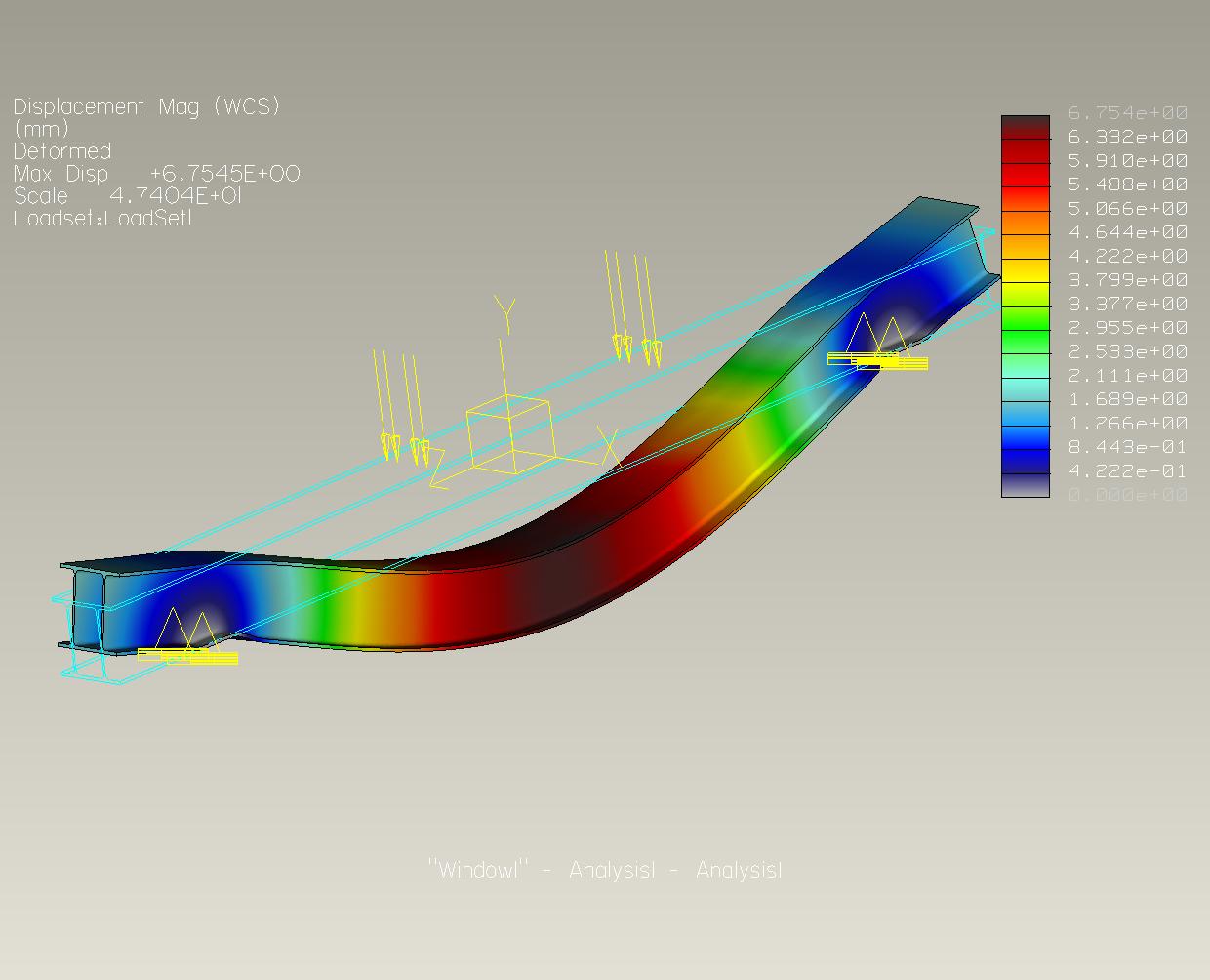Click legend value 5.910e+00
Image resolution: width=1210 pixels, height=980 pixels.
[1128, 160]
